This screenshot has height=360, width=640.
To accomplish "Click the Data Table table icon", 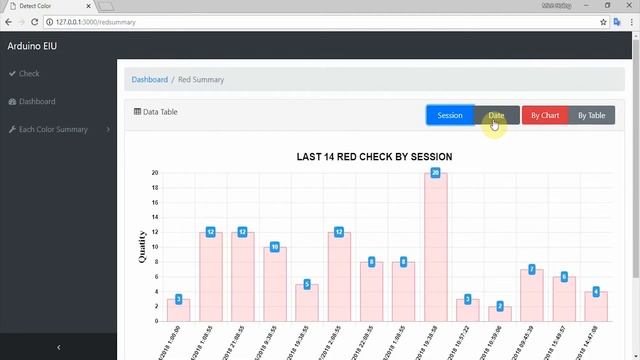I will click(x=137, y=111).
